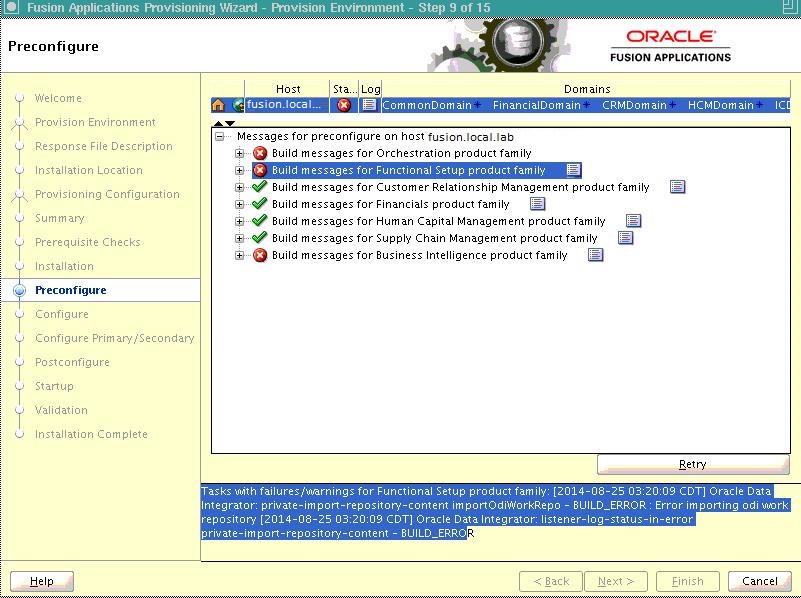Click the Domains column header
801x598 pixels.
[x=586, y=89]
